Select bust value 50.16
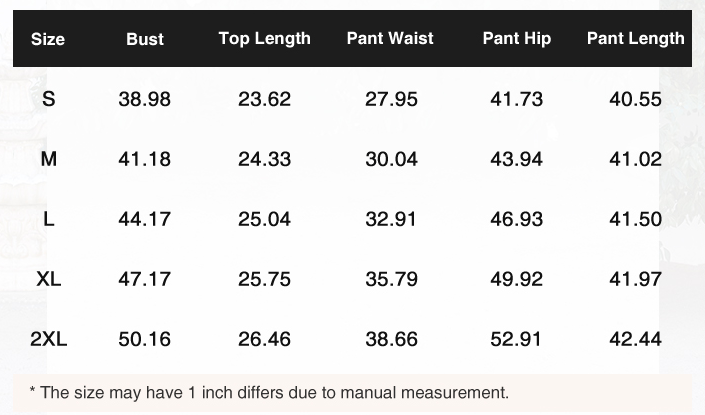 [145, 339]
